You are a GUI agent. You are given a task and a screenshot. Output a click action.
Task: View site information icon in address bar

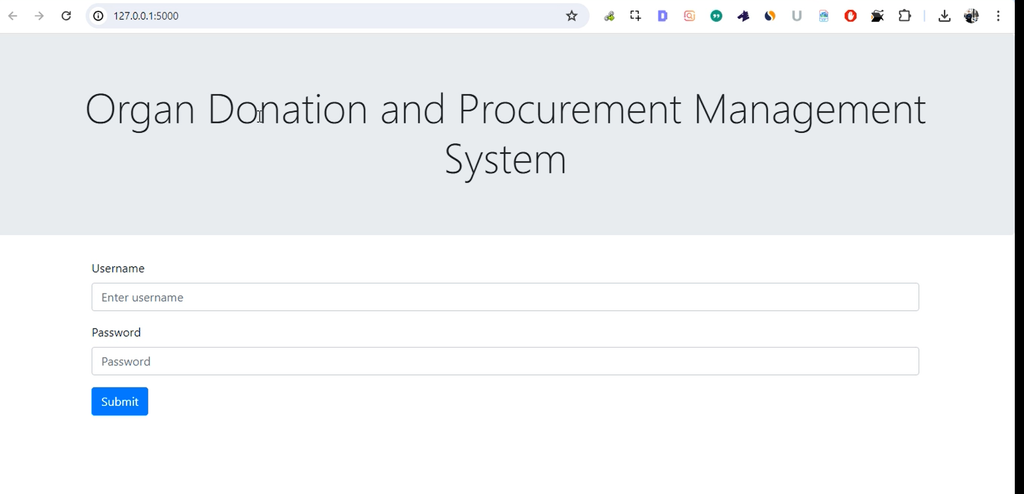99,16
